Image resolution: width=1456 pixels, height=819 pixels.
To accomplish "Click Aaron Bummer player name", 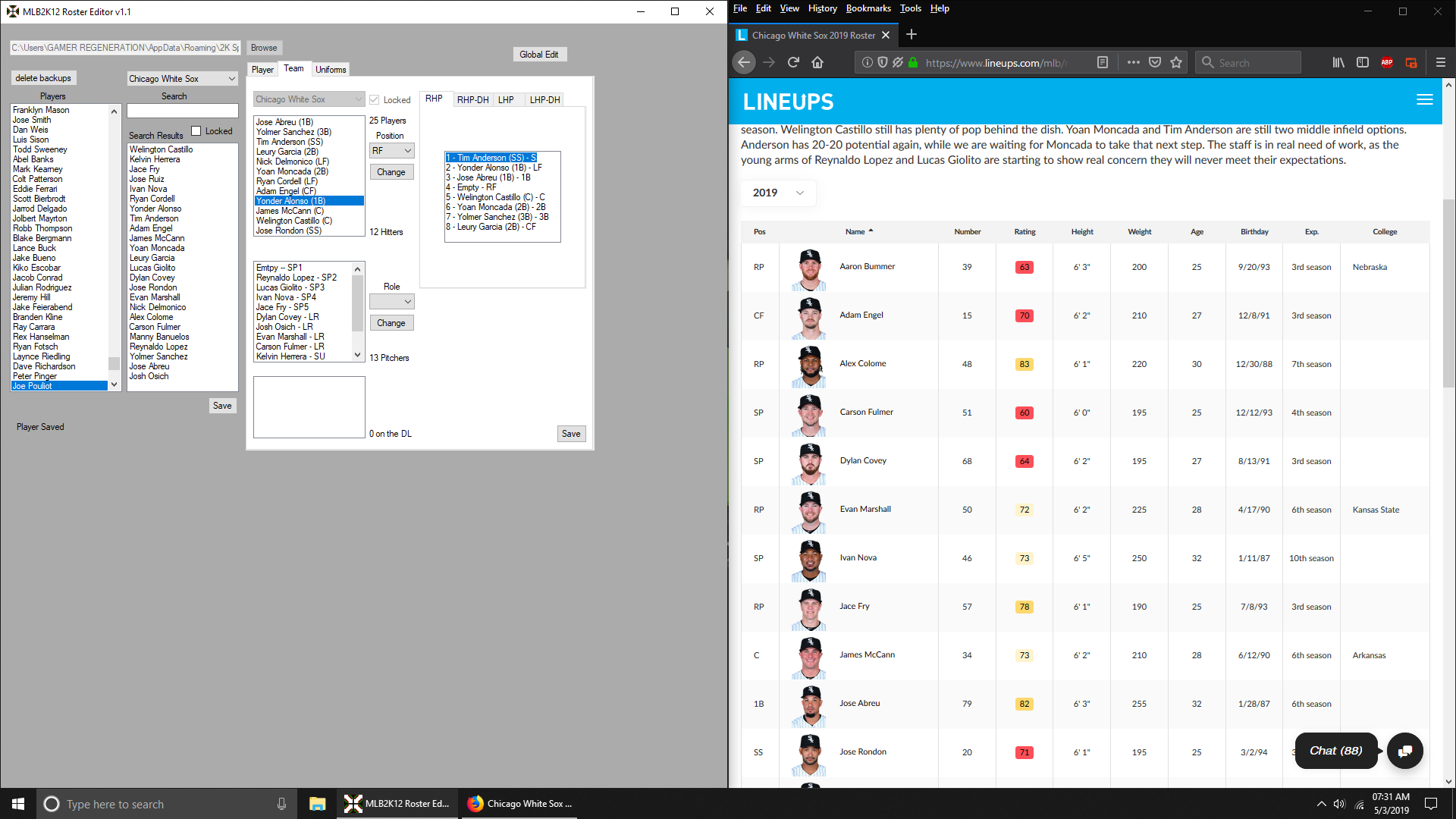I will coord(867,267).
